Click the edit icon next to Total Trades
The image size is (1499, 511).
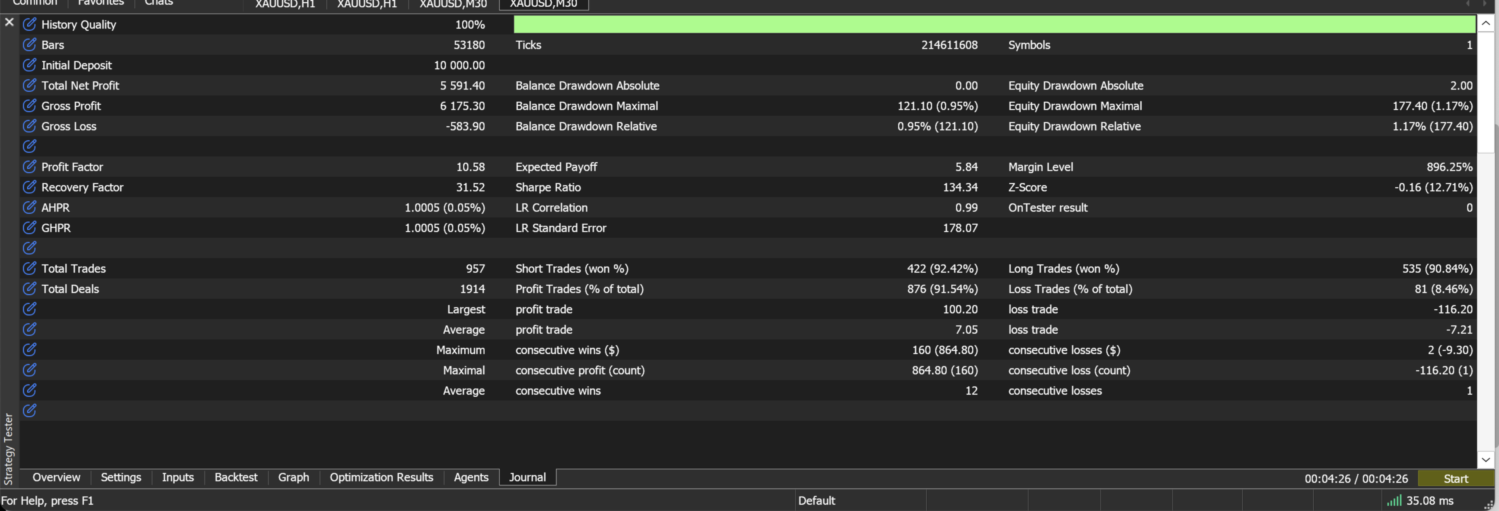coord(29,268)
